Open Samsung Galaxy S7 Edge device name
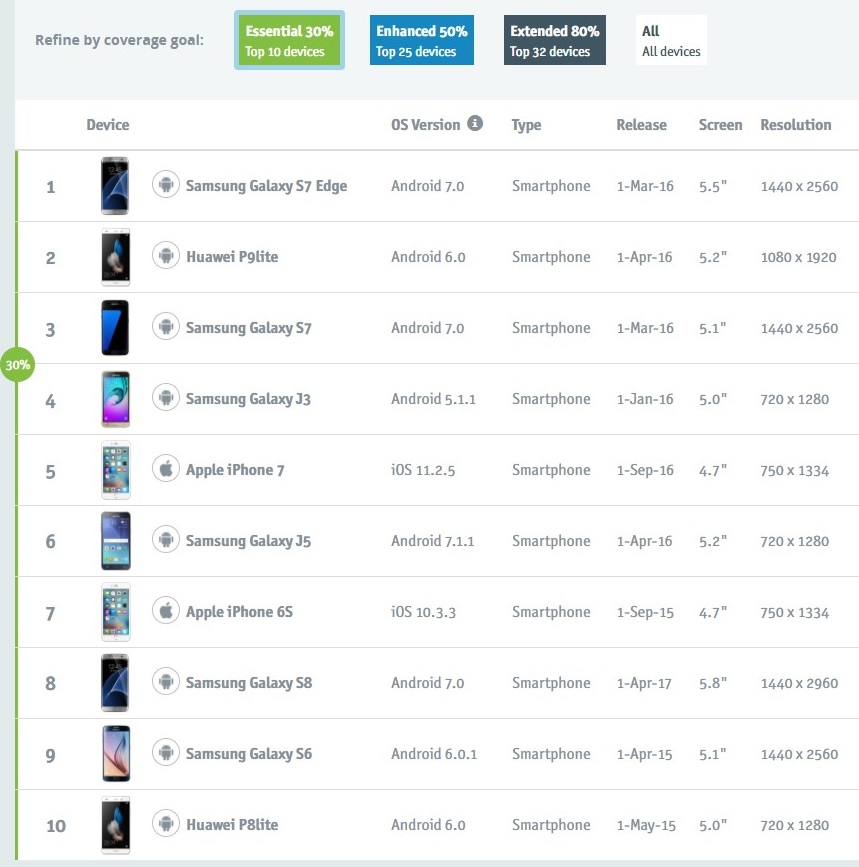 click(266, 186)
